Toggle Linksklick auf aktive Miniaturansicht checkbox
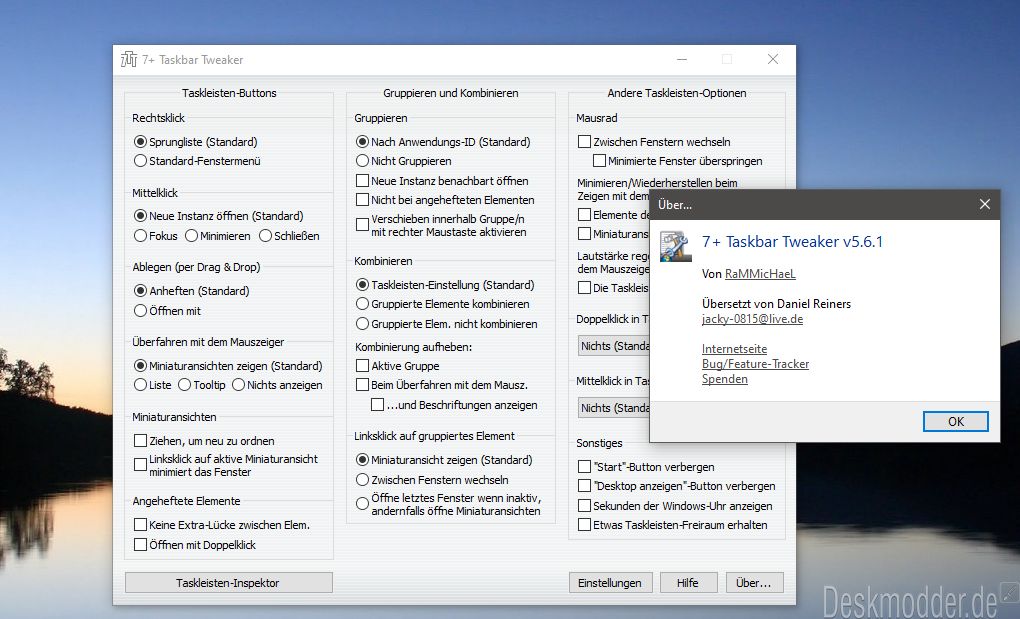The height and width of the screenshot is (619, 1020). point(140,465)
